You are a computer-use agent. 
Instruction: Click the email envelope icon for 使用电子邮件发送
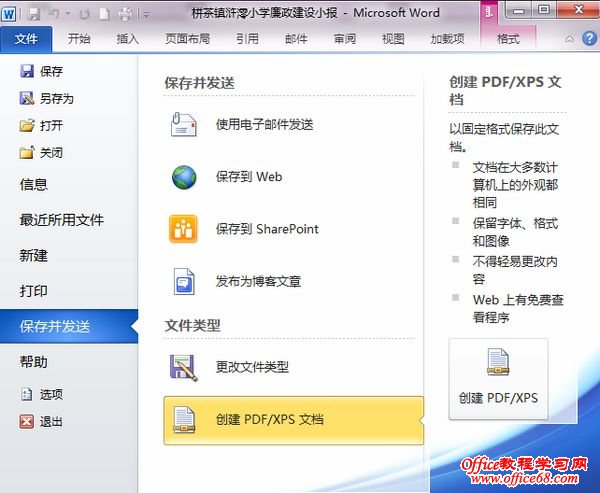(184, 124)
